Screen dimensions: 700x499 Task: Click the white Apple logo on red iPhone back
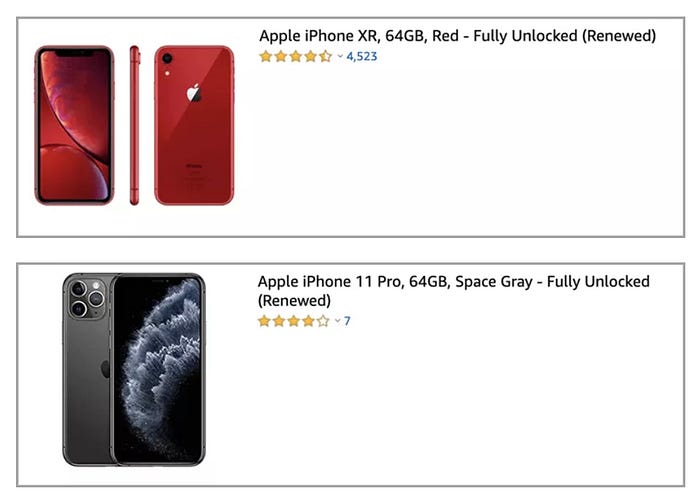coord(194,93)
